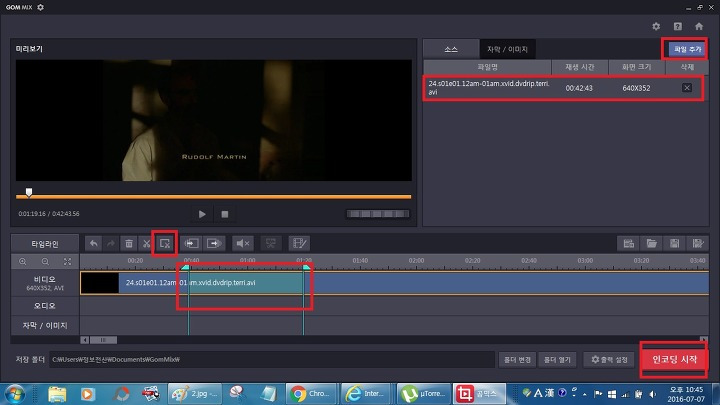This screenshot has width=720, height=405.
Task: Create a new project using the toolbar icon
Action: (629, 243)
